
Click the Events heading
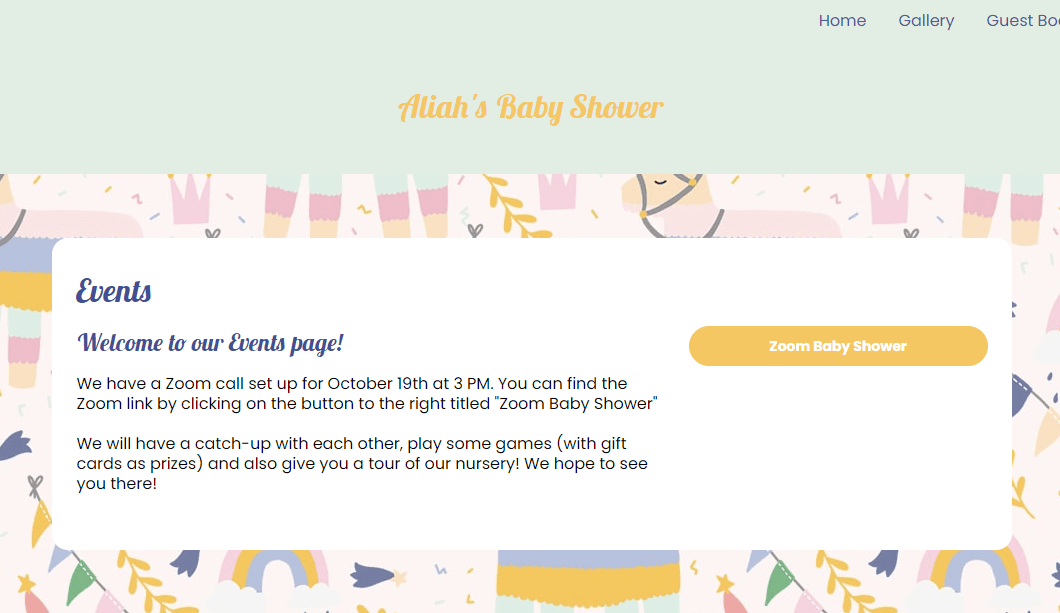(113, 291)
